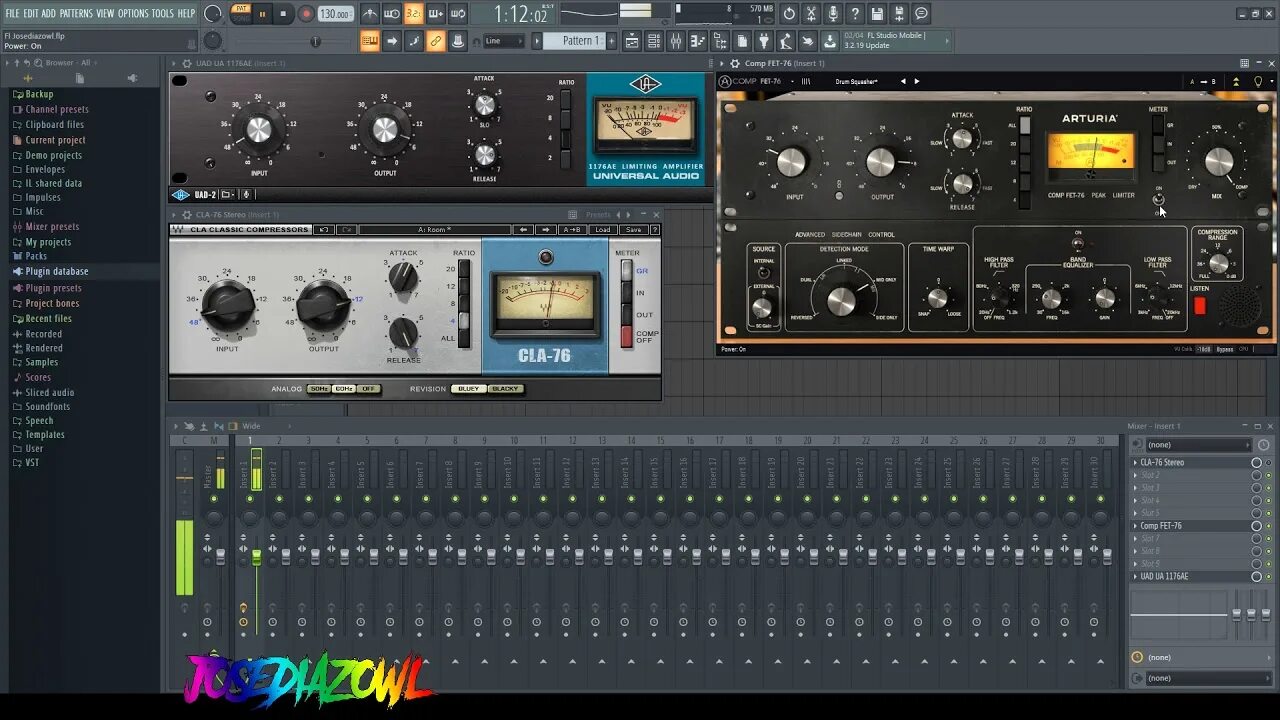The image size is (1280, 720).
Task: Toggle PAT/SONG mode switch
Action: pyautogui.click(x=240, y=13)
